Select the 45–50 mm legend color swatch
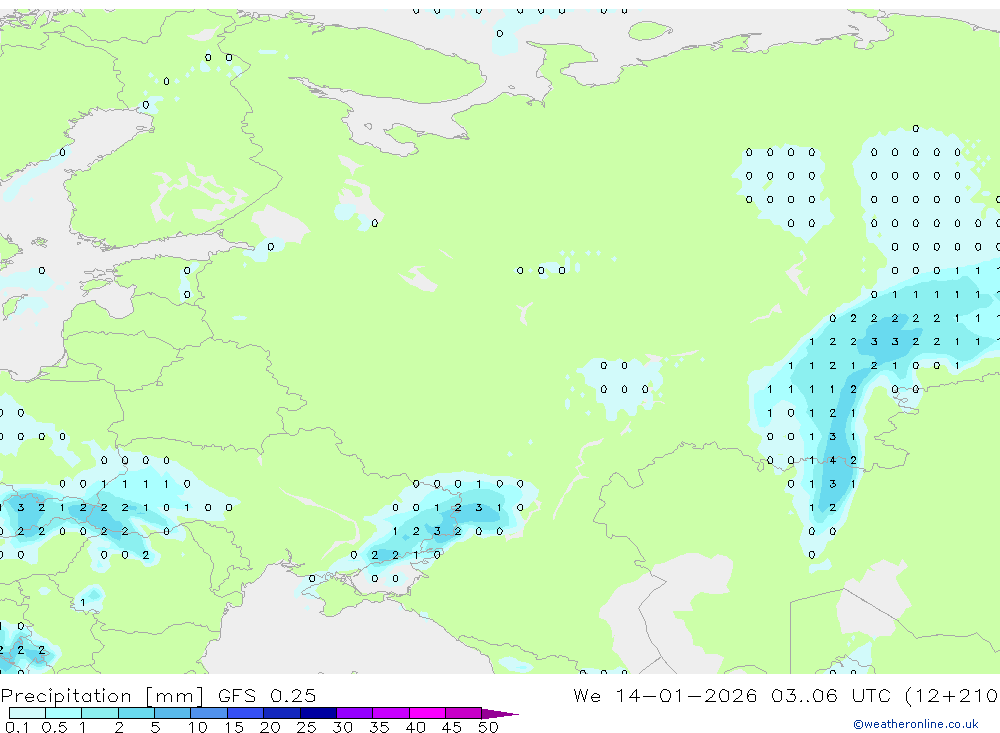Image resolution: width=1000 pixels, height=733 pixels. [x=464, y=713]
